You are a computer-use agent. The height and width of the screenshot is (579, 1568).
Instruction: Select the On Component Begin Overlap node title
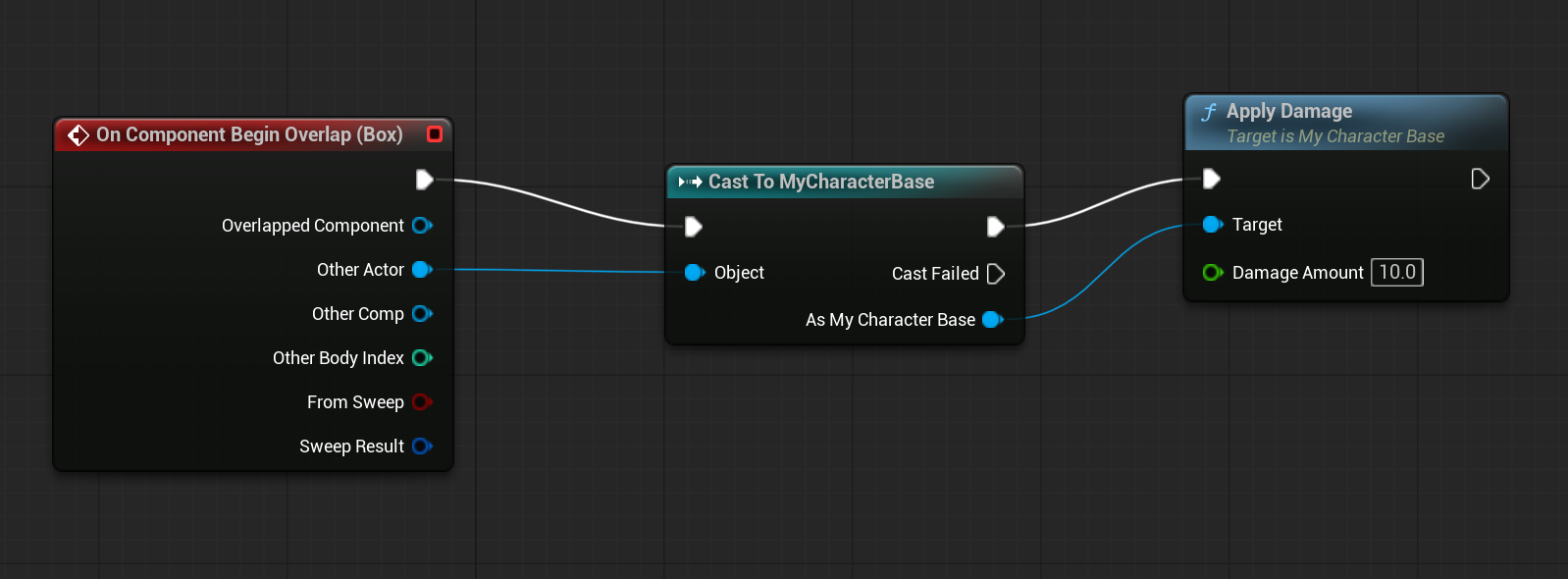point(249,134)
